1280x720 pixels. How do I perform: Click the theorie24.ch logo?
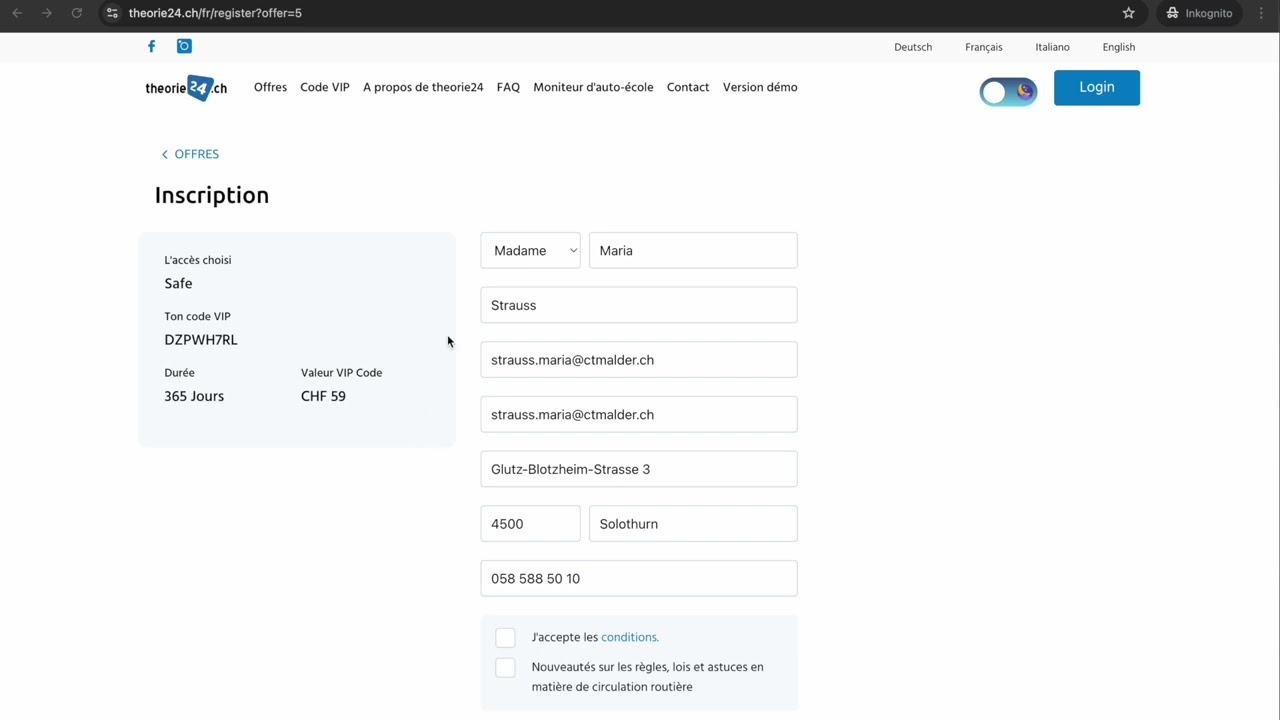(x=186, y=88)
